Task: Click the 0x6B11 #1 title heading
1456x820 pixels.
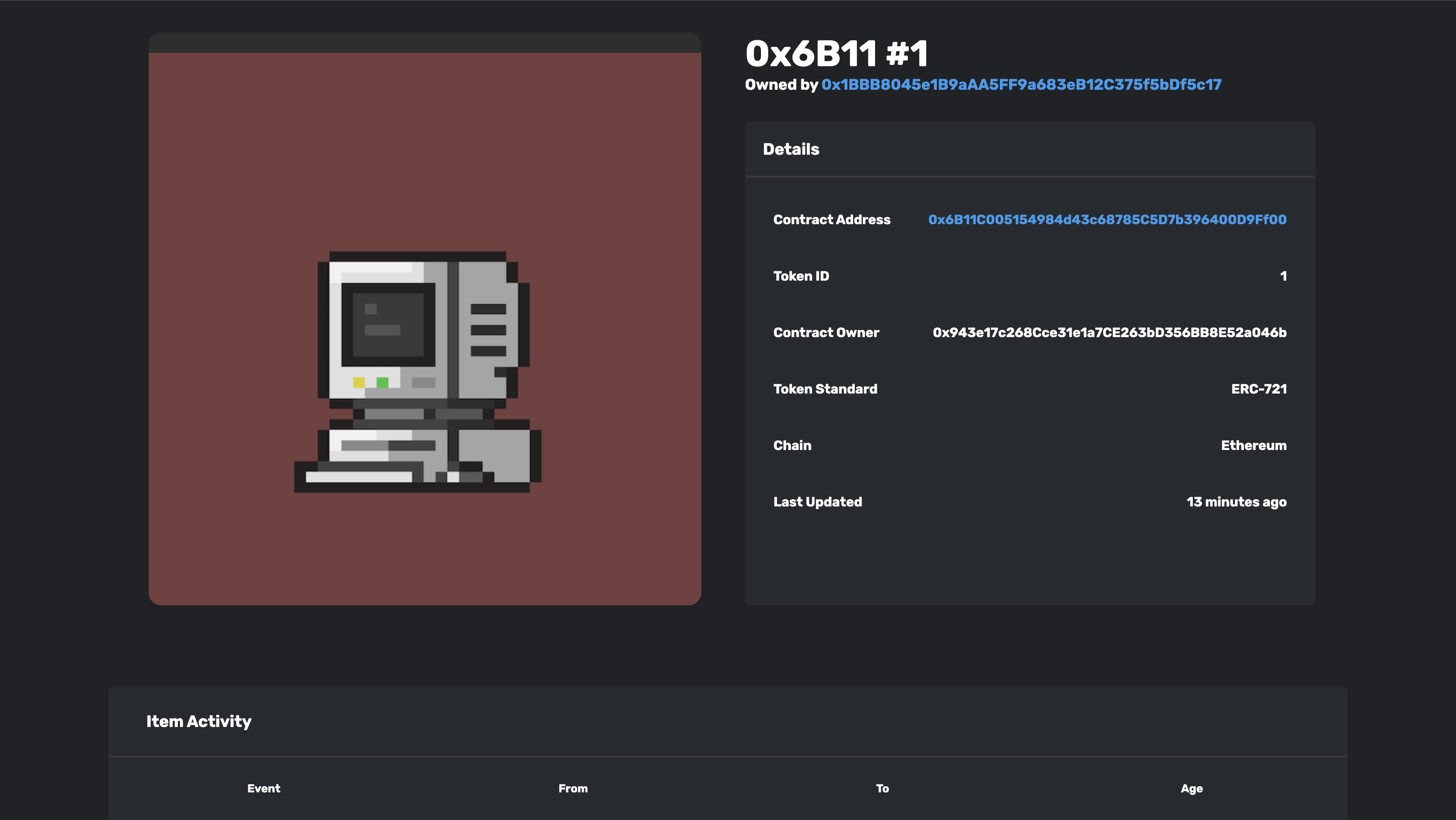Action: 836,54
